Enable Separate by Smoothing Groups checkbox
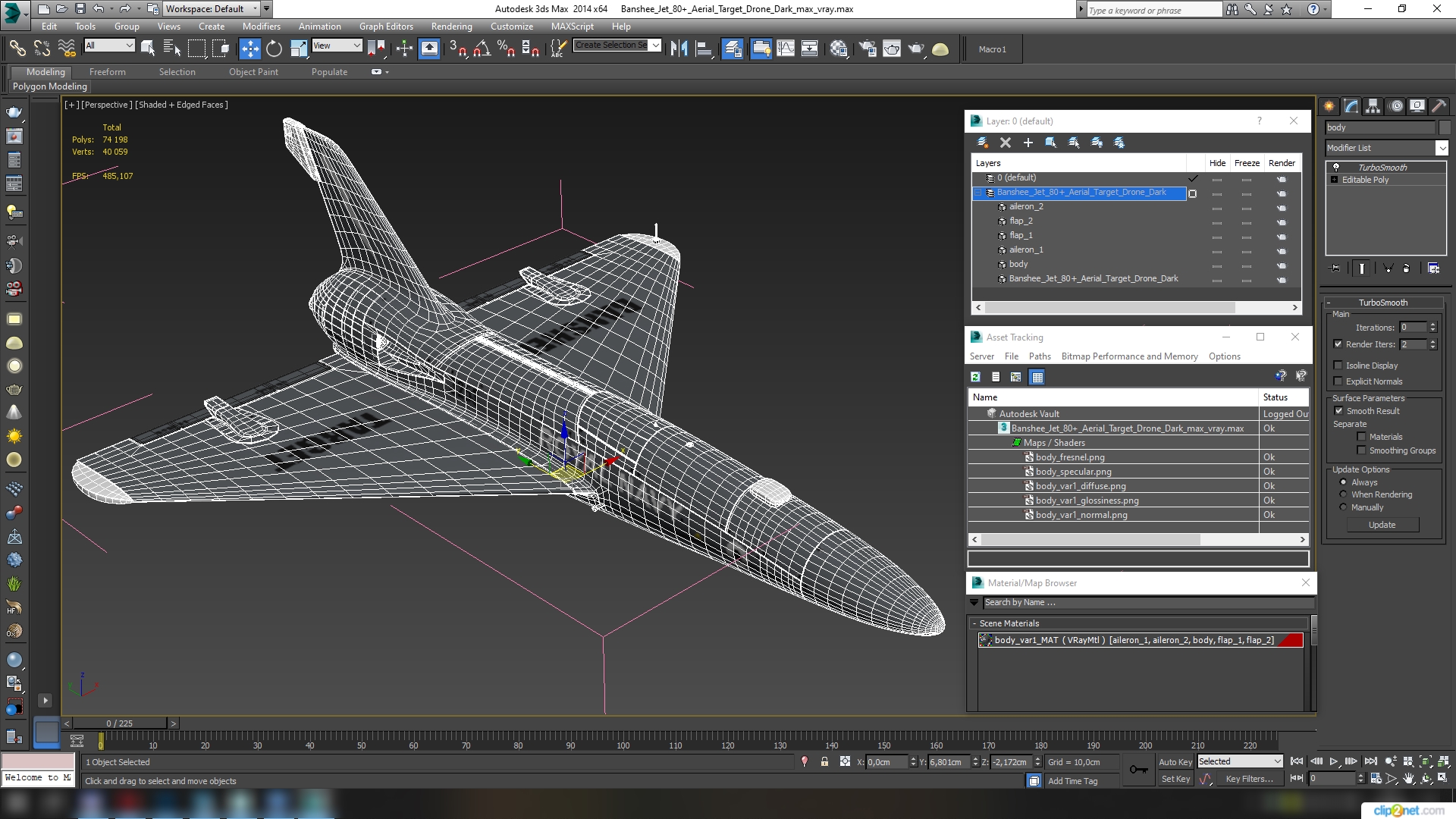Image resolution: width=1456 pixels, height=819 pixels. pos(1361,450)
